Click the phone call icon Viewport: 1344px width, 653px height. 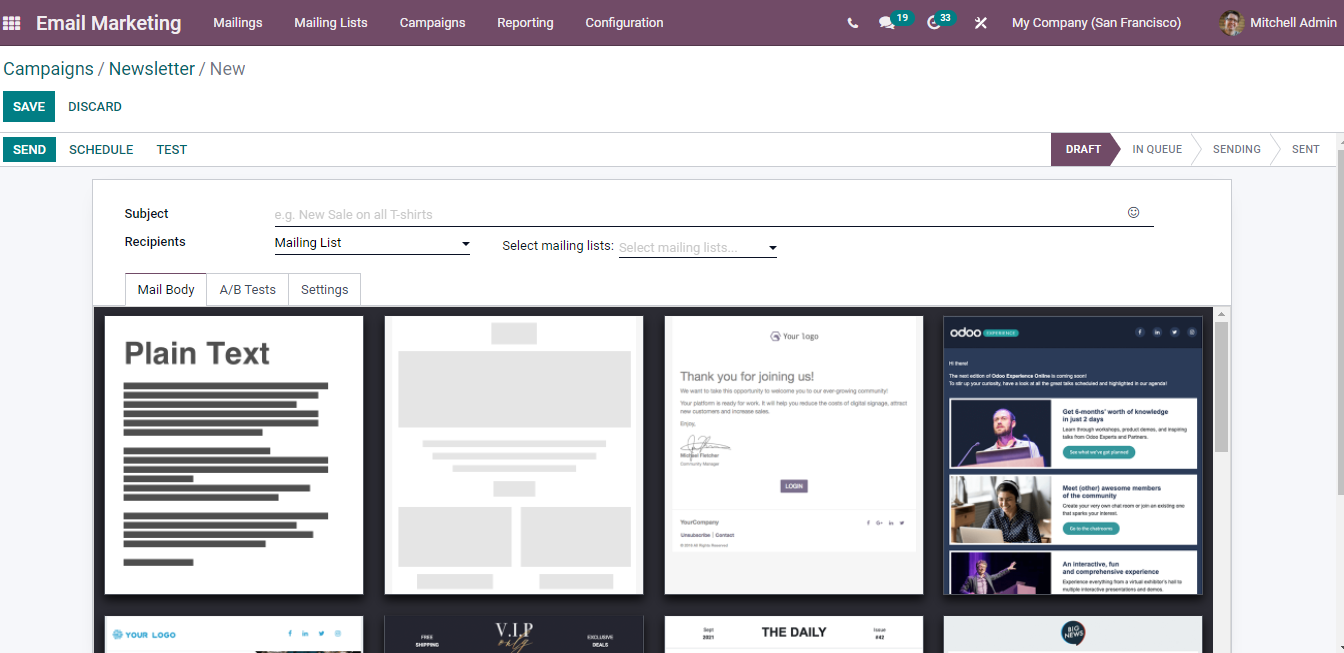pos(852,23)
